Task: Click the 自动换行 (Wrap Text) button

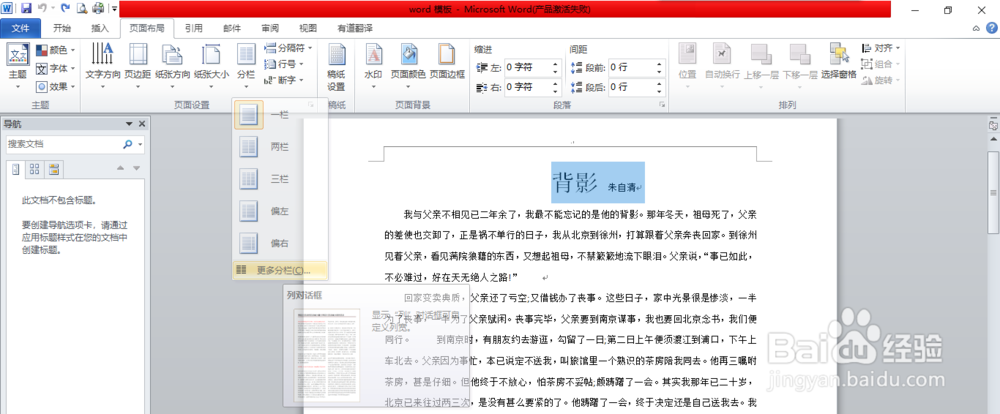Action: [723, 66]
